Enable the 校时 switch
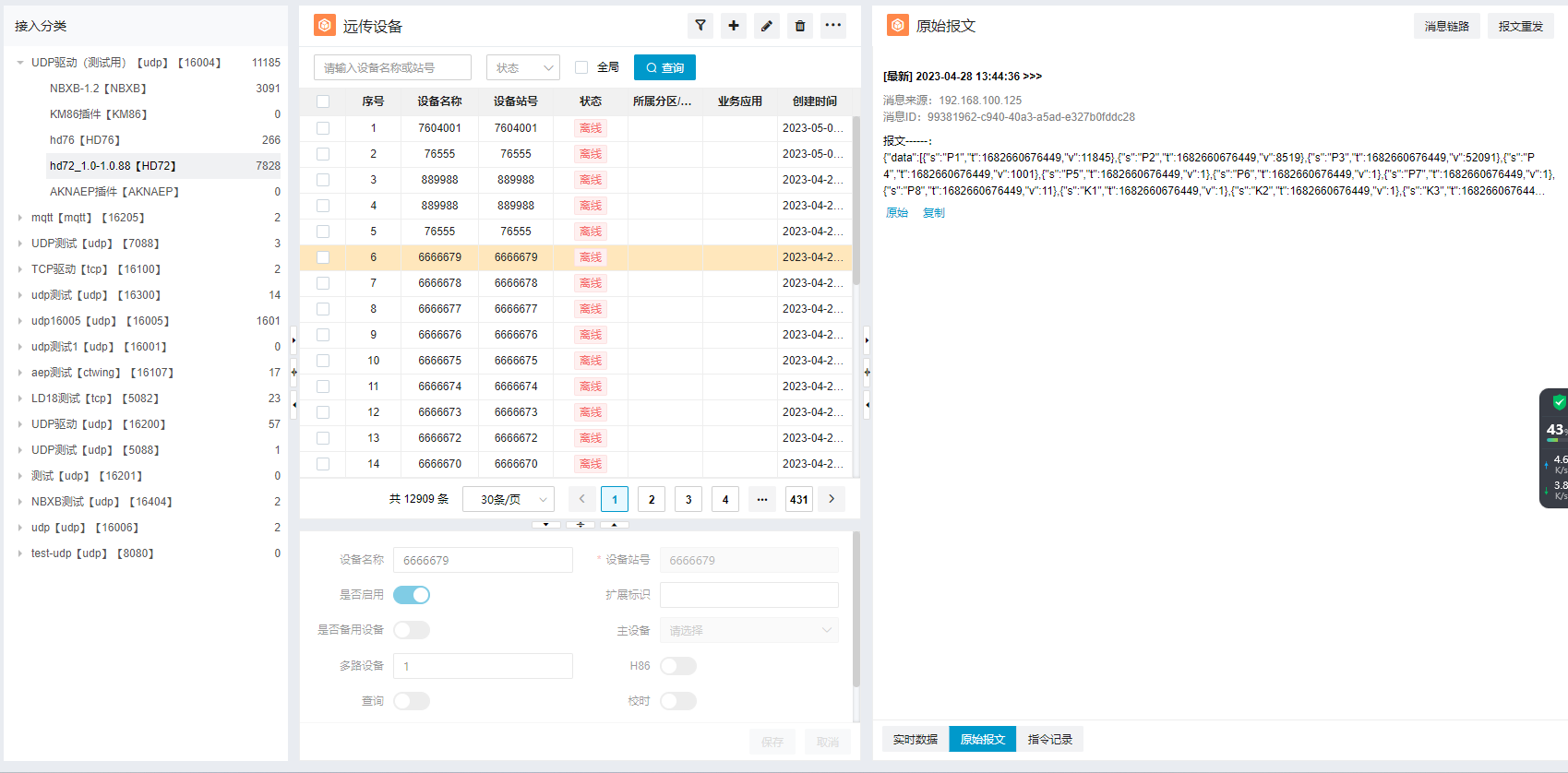 pos(678,701)
